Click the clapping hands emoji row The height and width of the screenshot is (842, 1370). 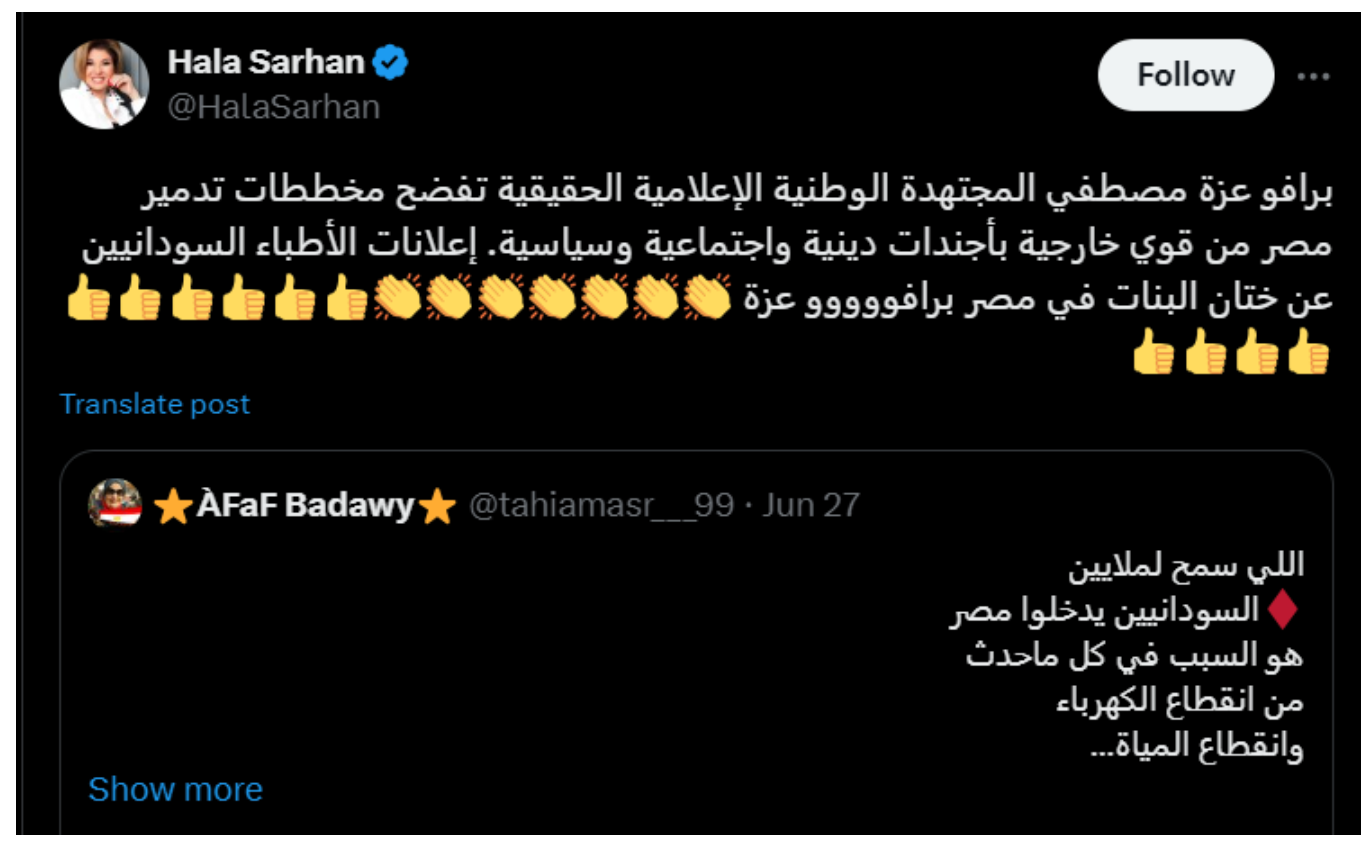pos(551,299)
